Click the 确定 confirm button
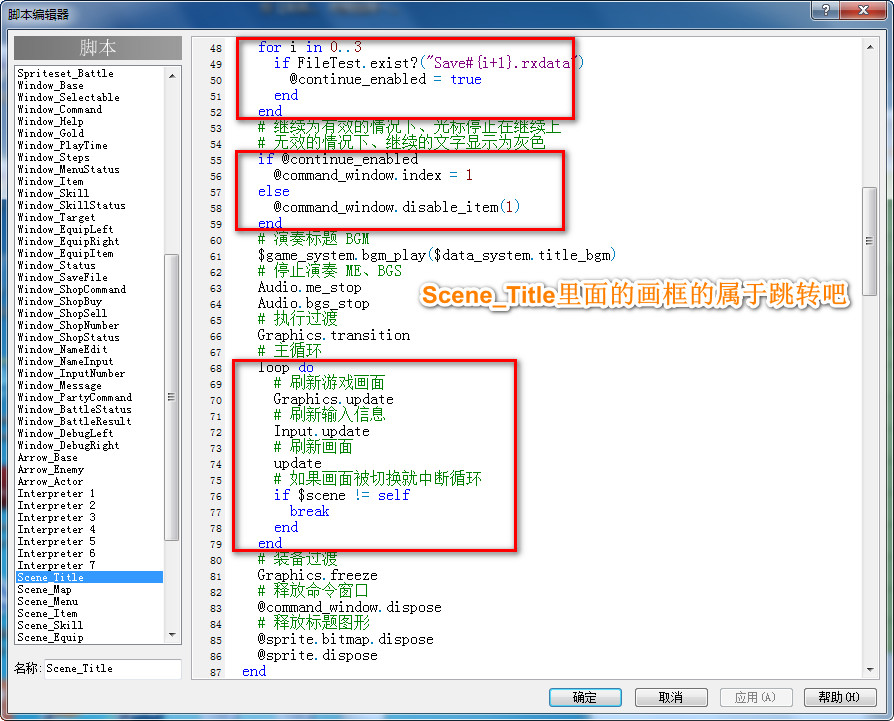This screenshot has width=894, height=721. 585,697
